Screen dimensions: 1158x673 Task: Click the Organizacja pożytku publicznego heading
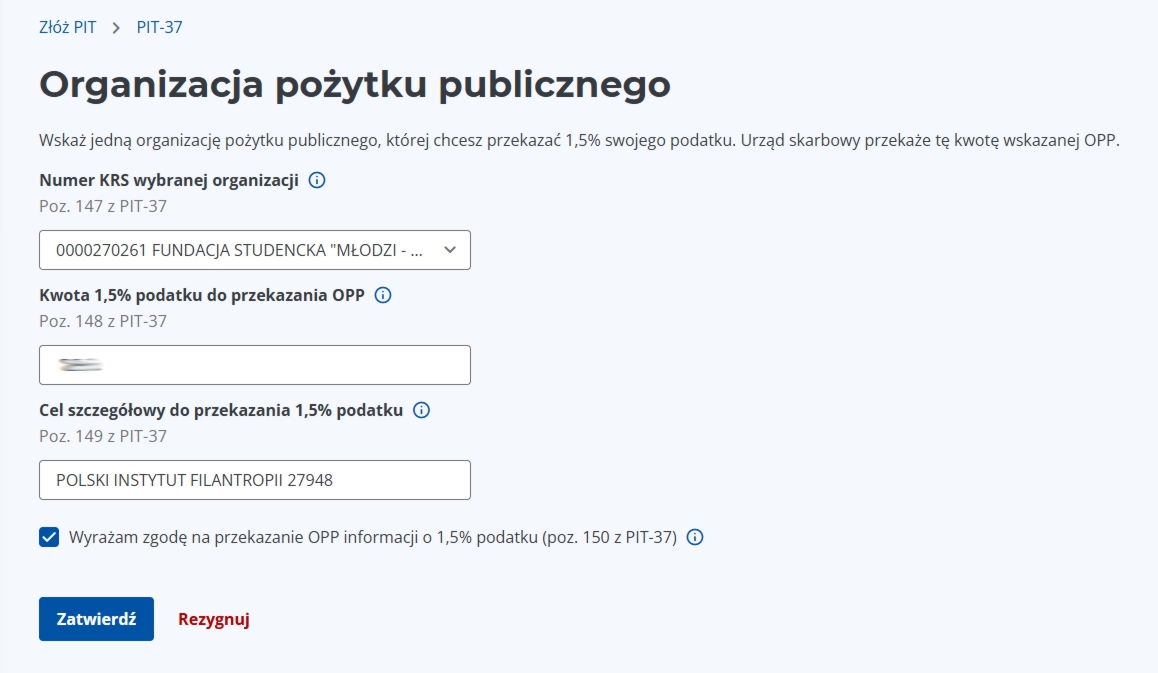pos(354,85)
